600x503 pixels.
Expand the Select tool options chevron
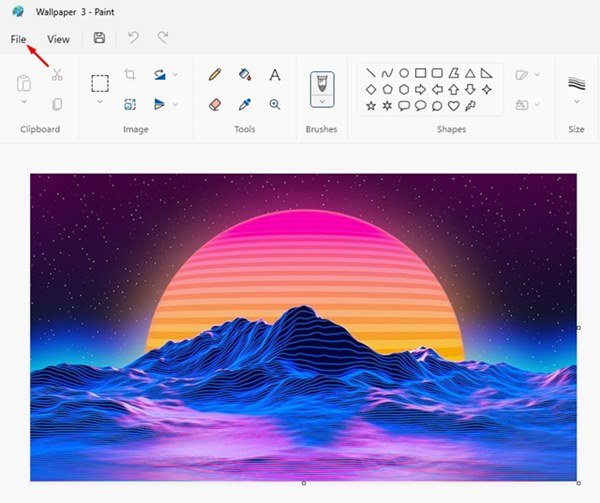(x=100, y=102)
